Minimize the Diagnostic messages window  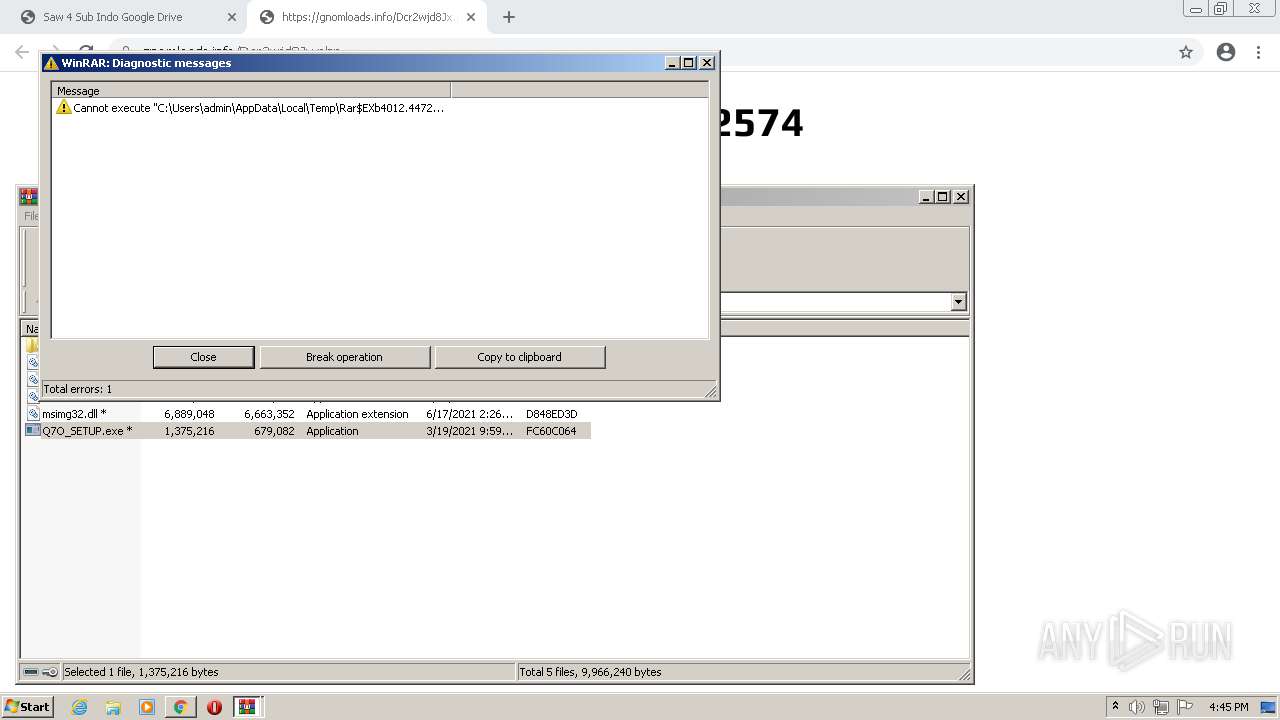(672, 63)
